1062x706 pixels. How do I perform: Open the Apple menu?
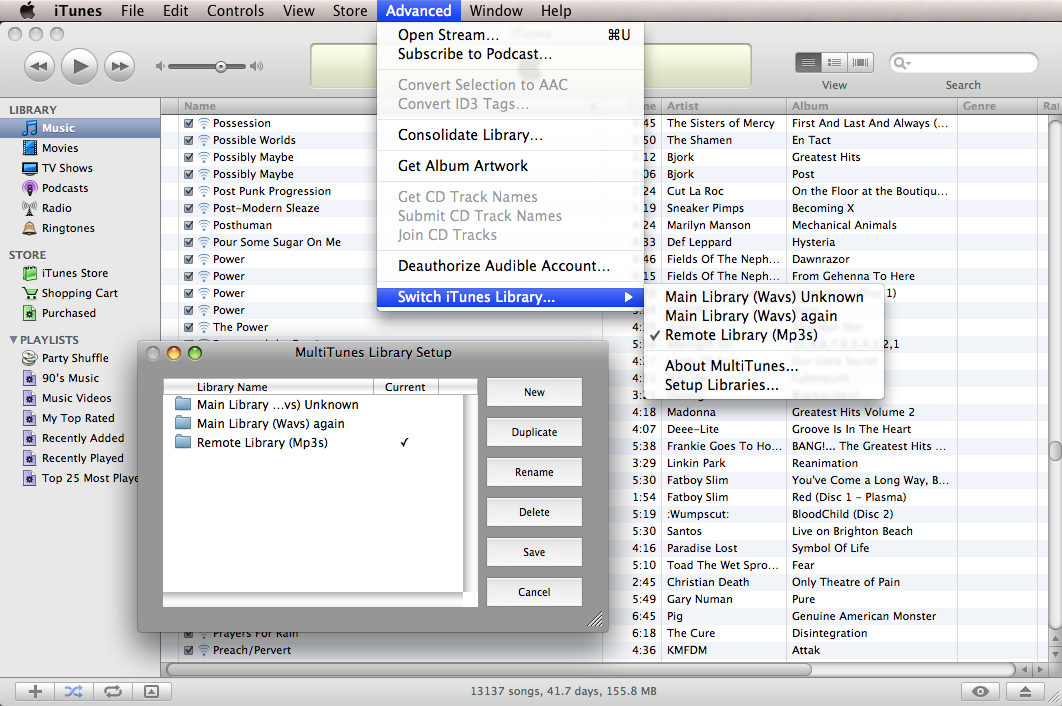27,10
